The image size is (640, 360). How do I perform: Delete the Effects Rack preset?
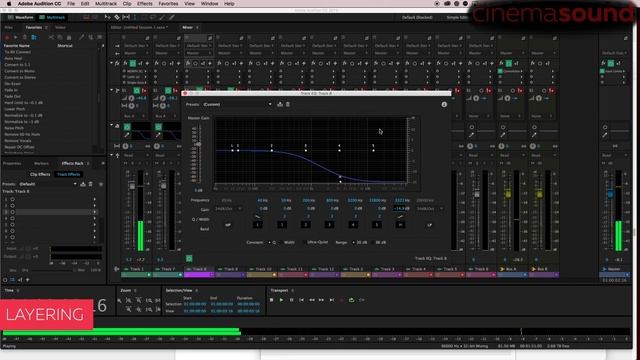tap(91, 184)
